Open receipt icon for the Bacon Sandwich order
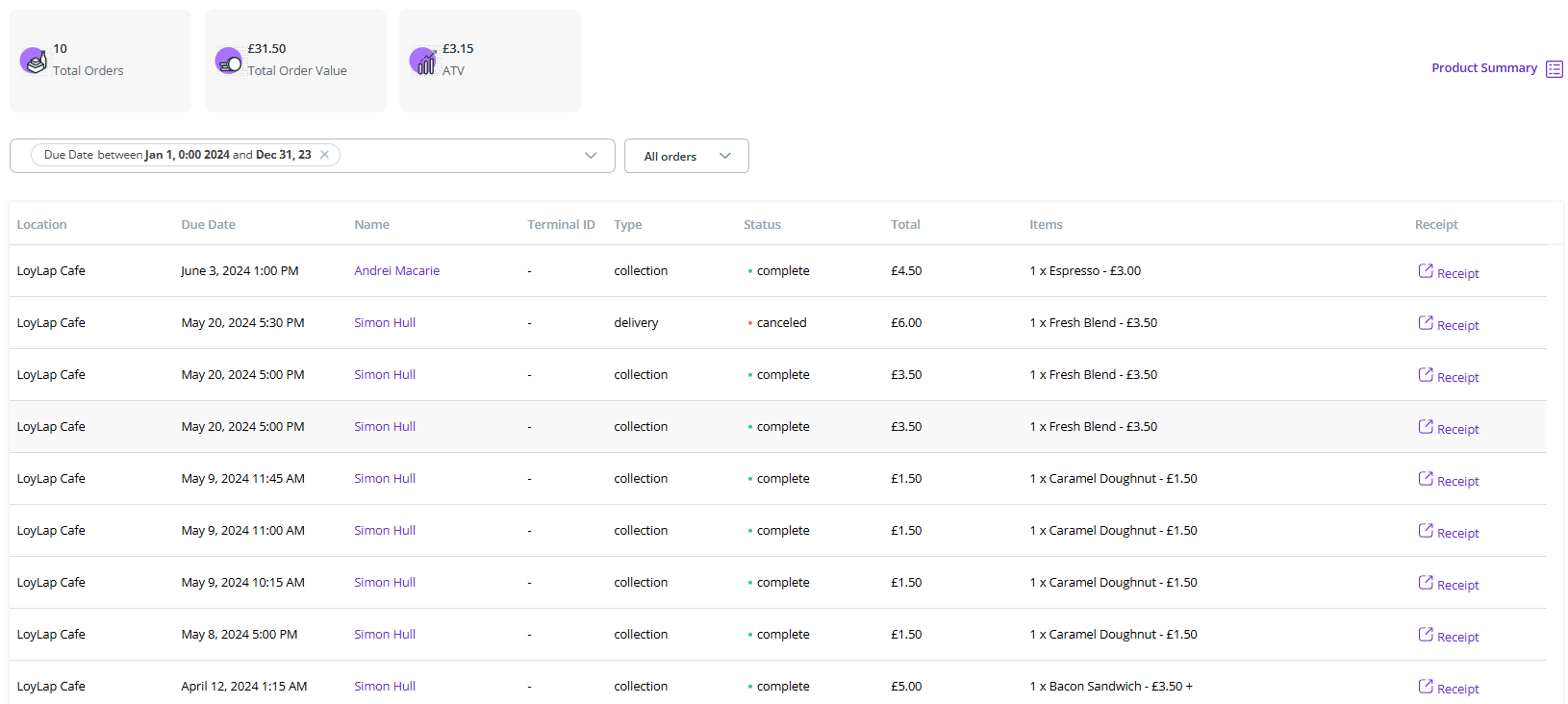Viewport: 1568px width, 704px height. tap(1426, 687)
